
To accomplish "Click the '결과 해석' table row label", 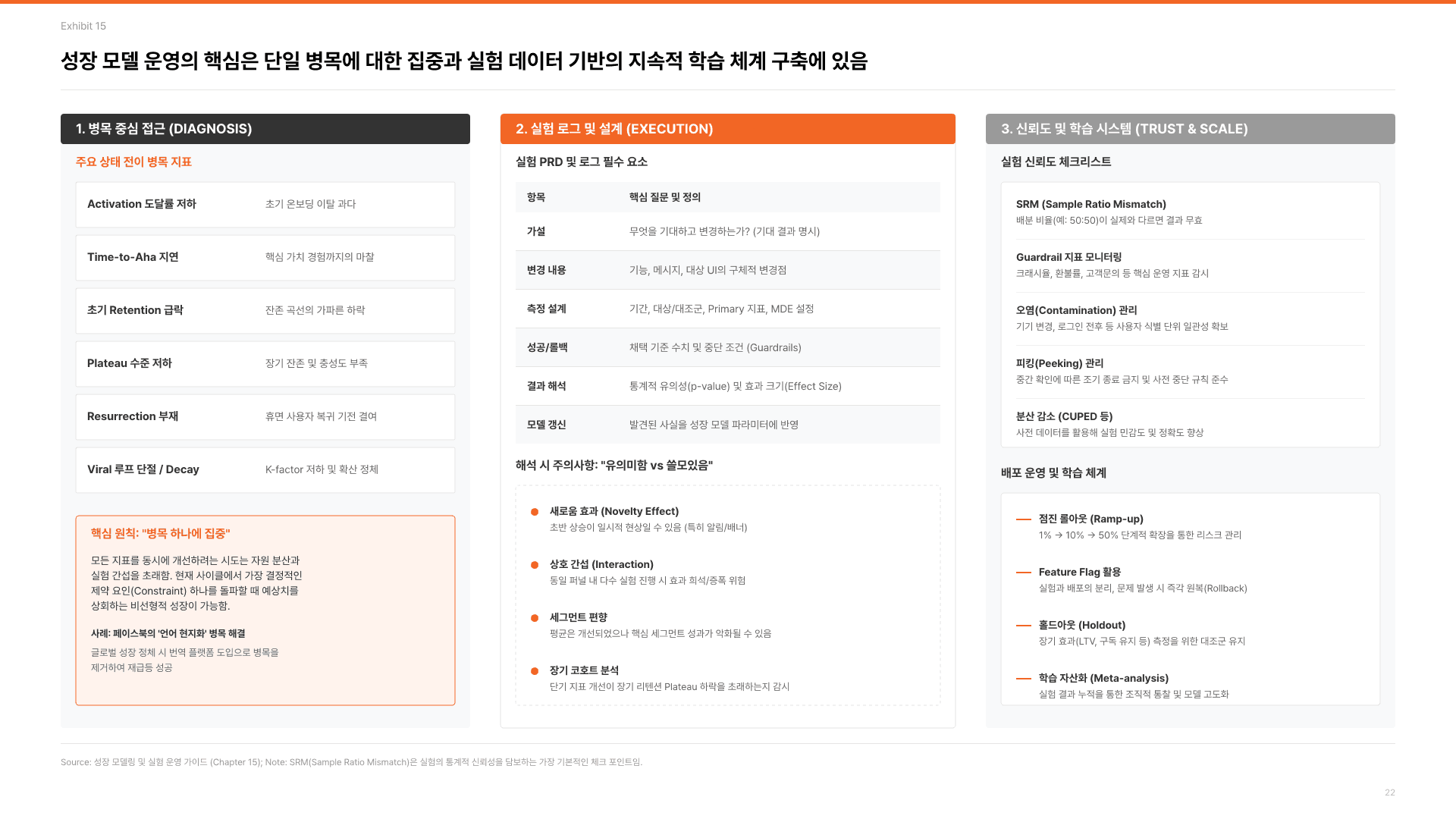I will tap(546, 386).
